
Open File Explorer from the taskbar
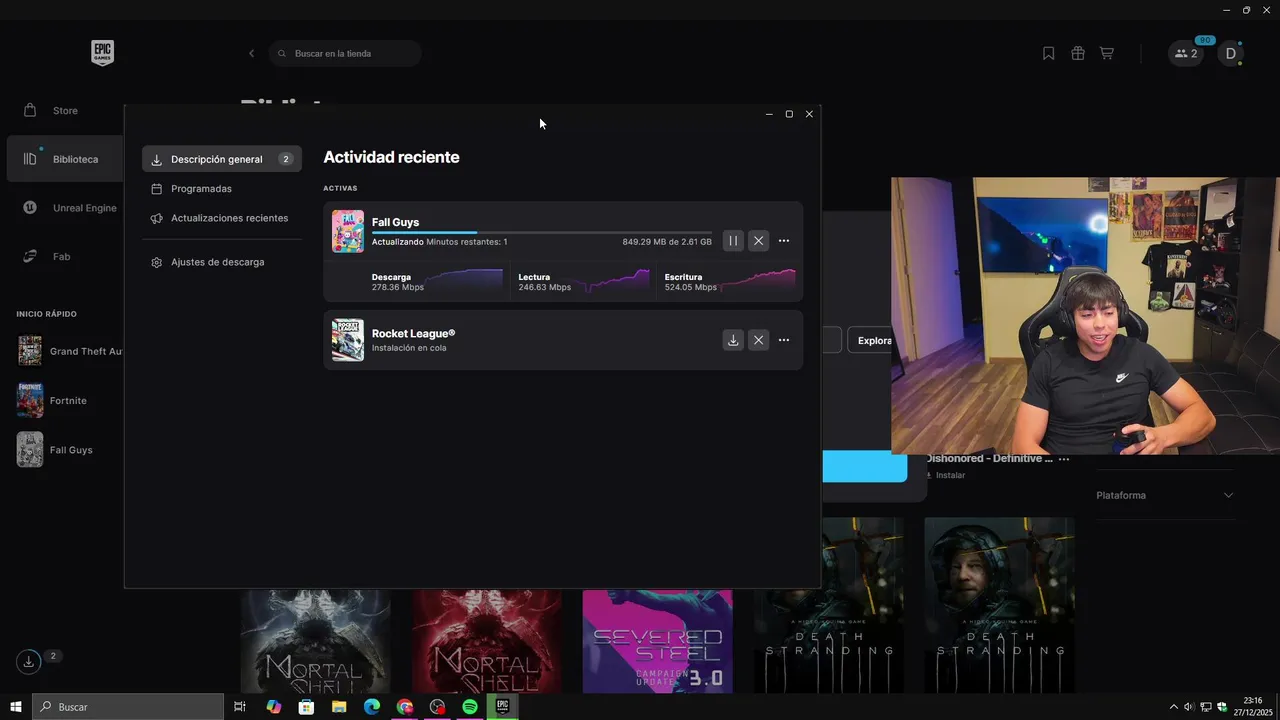point(339,707)
